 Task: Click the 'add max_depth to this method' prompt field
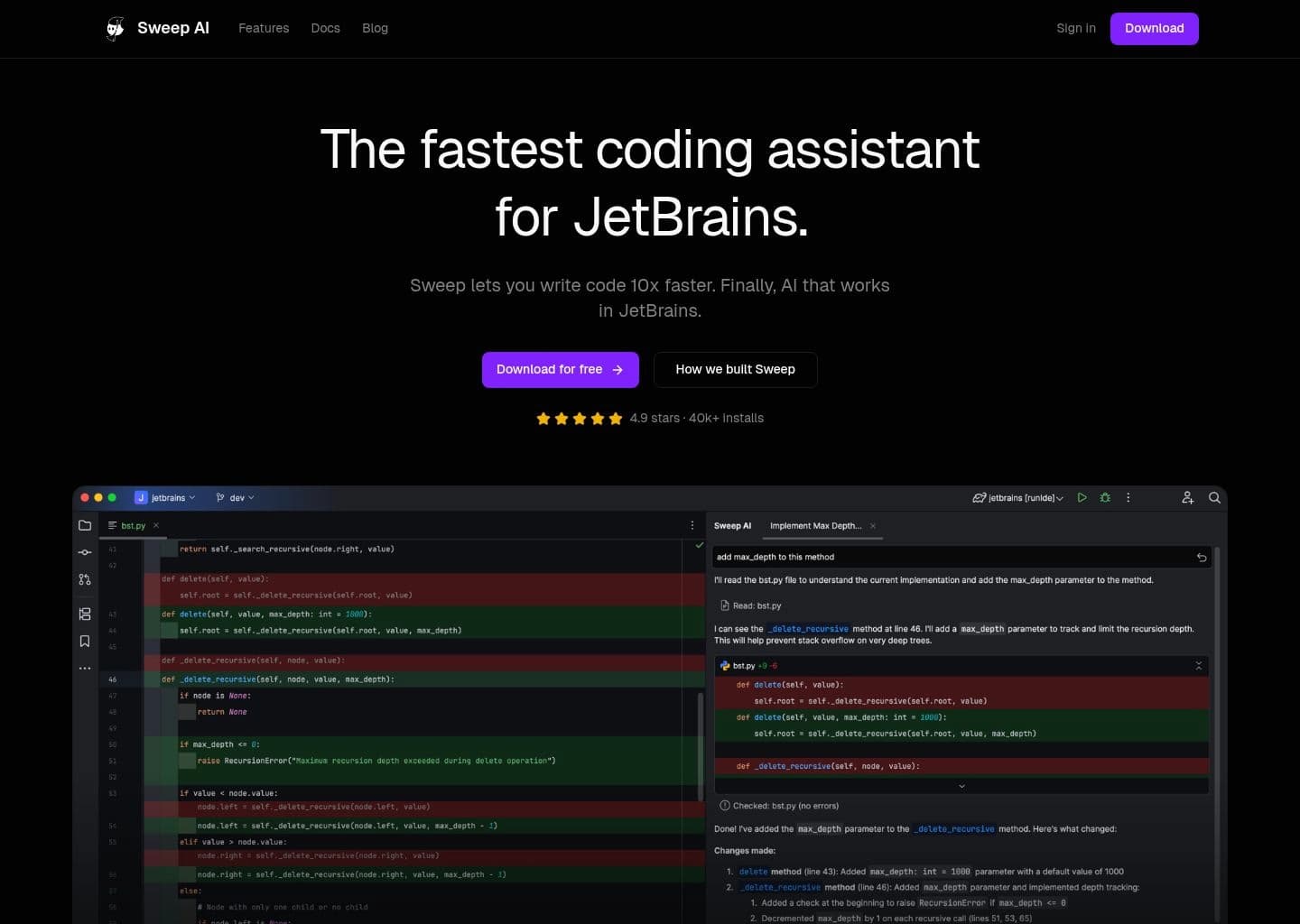[961, 558]
